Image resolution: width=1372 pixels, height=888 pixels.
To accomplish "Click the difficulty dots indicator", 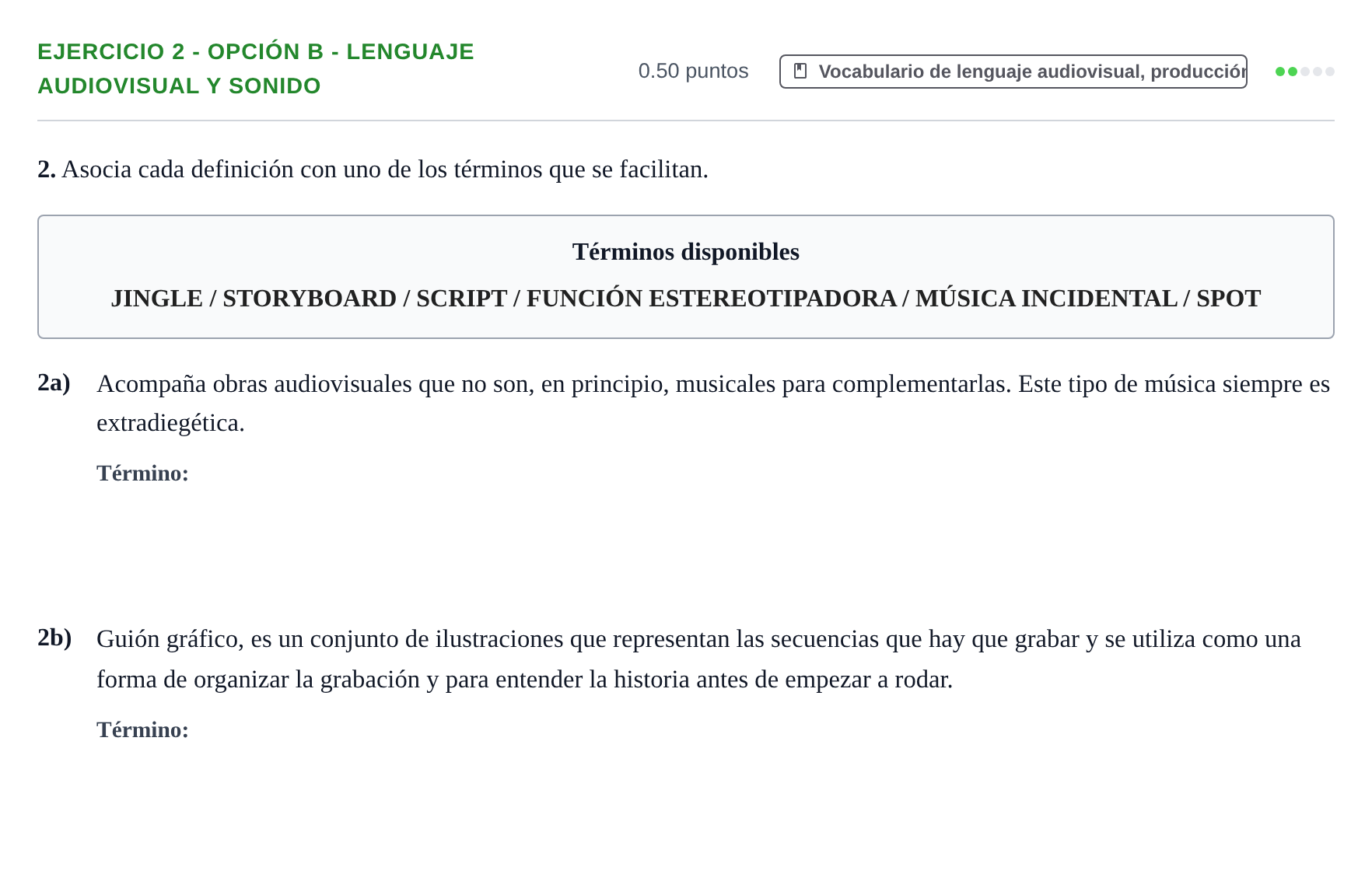I will click(1304, 72).
